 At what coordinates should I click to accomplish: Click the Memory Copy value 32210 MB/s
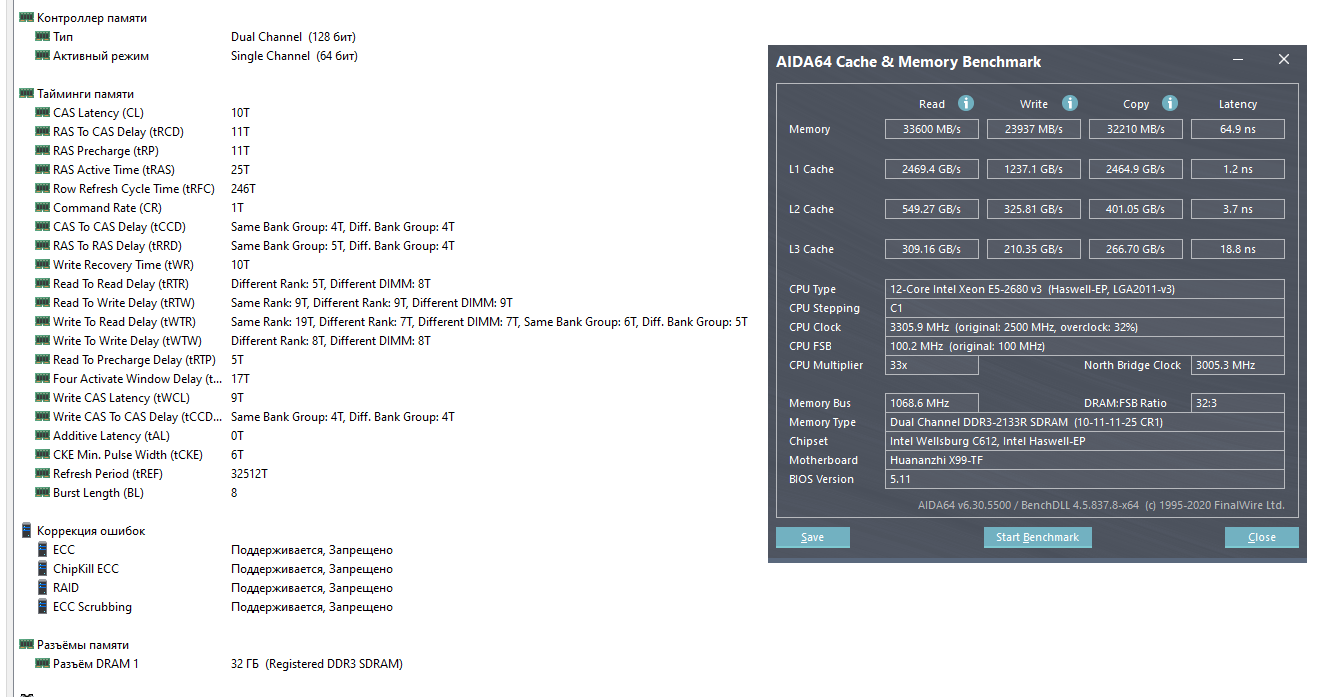tap(1136, 129)
